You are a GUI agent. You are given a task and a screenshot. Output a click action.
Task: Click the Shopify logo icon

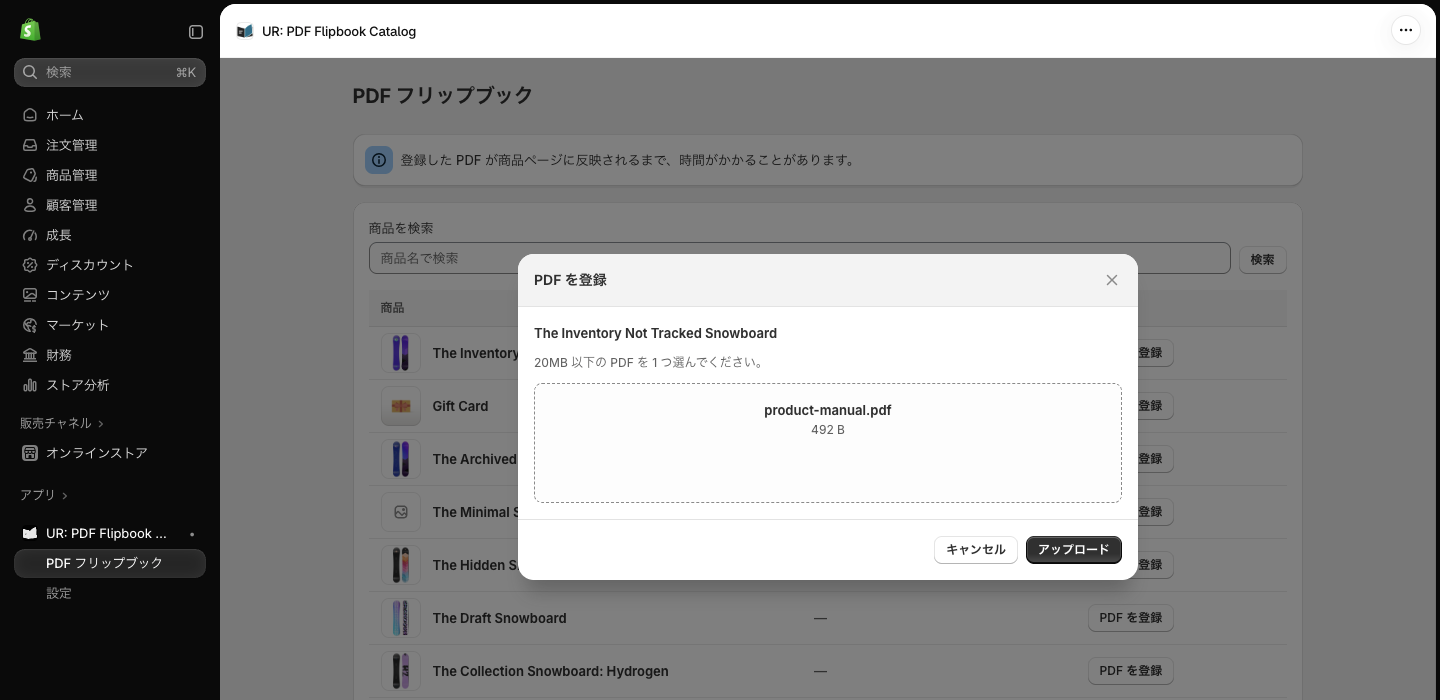(x=30, y=30)
